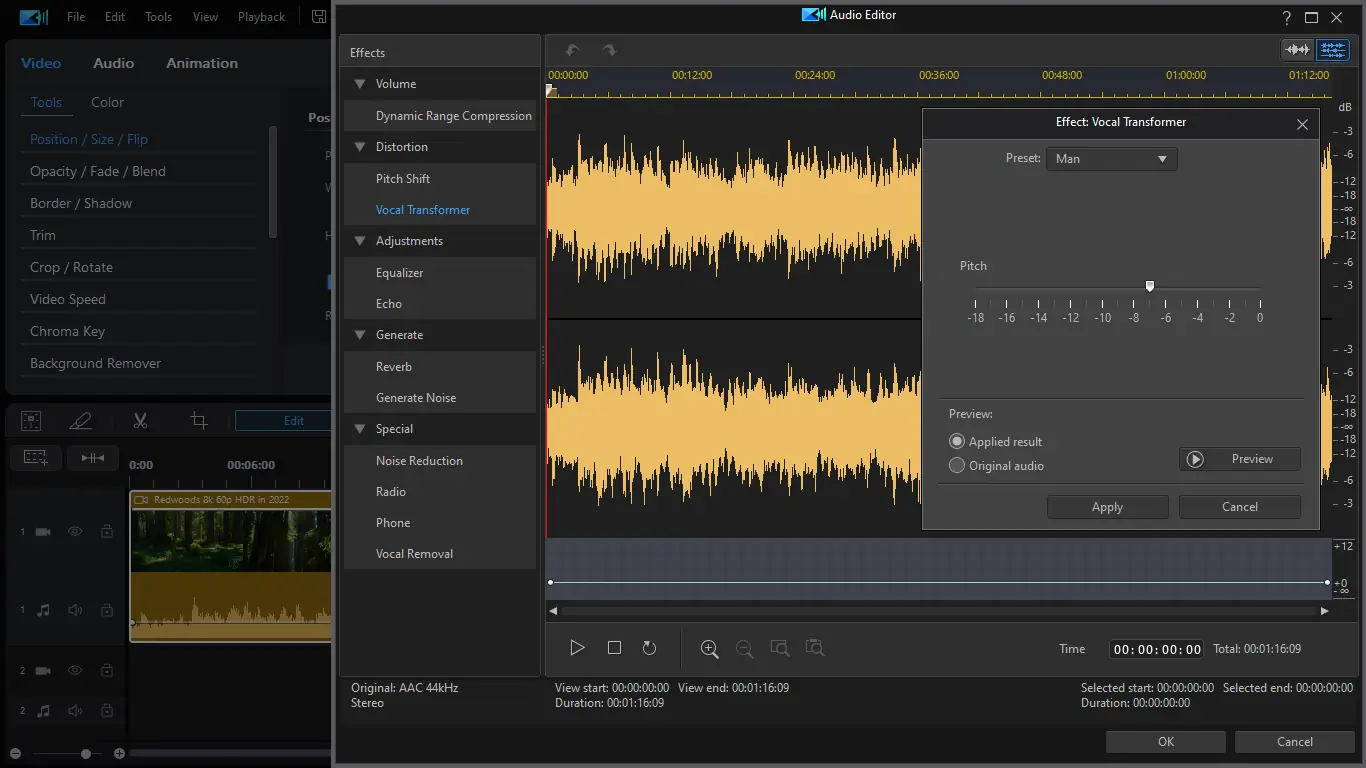Switch to the Animation tab
Viewport: 1366px width, 768px height.
pos(202,63)
